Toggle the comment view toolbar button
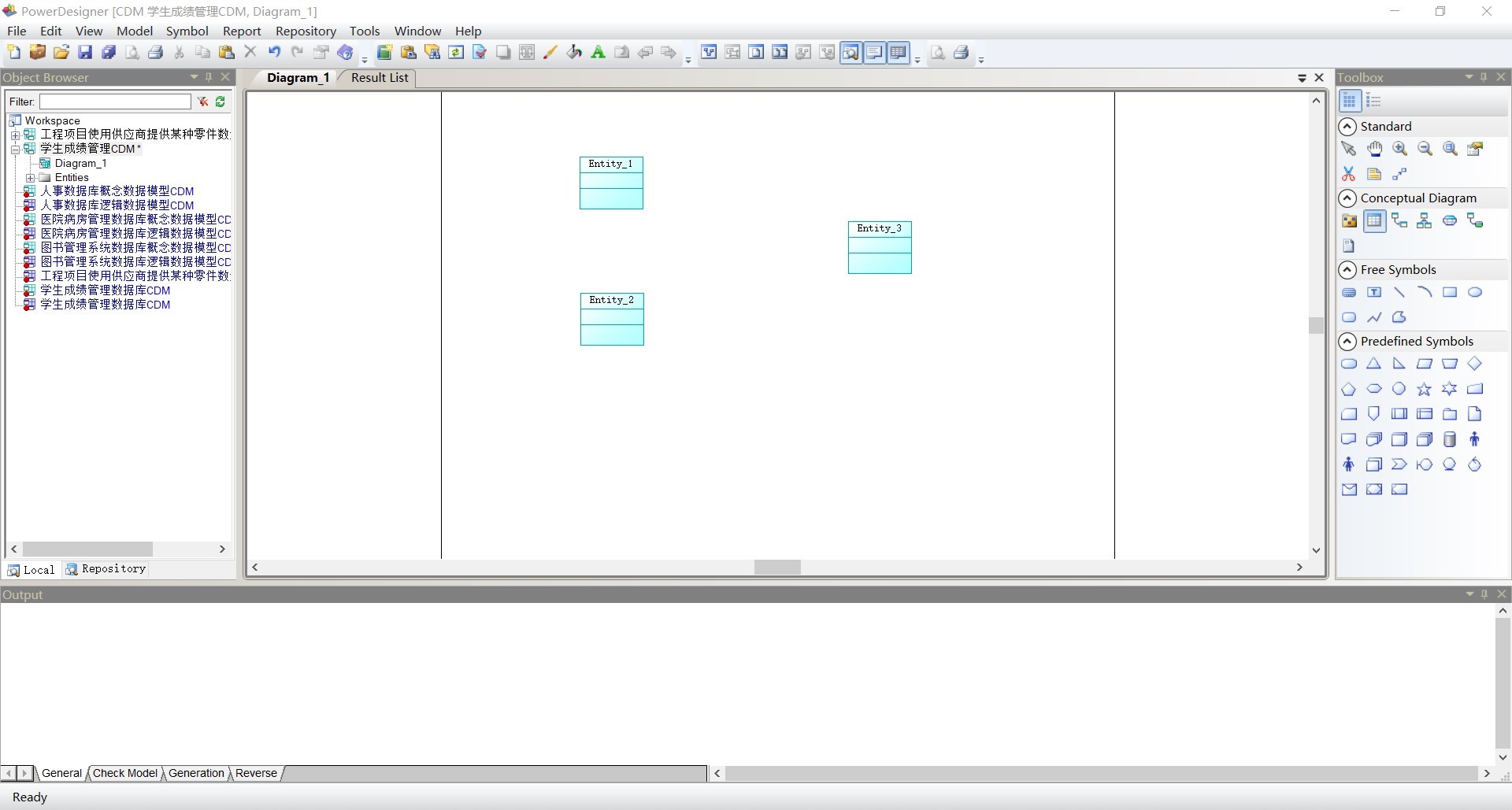 click(x=876, y=52)
